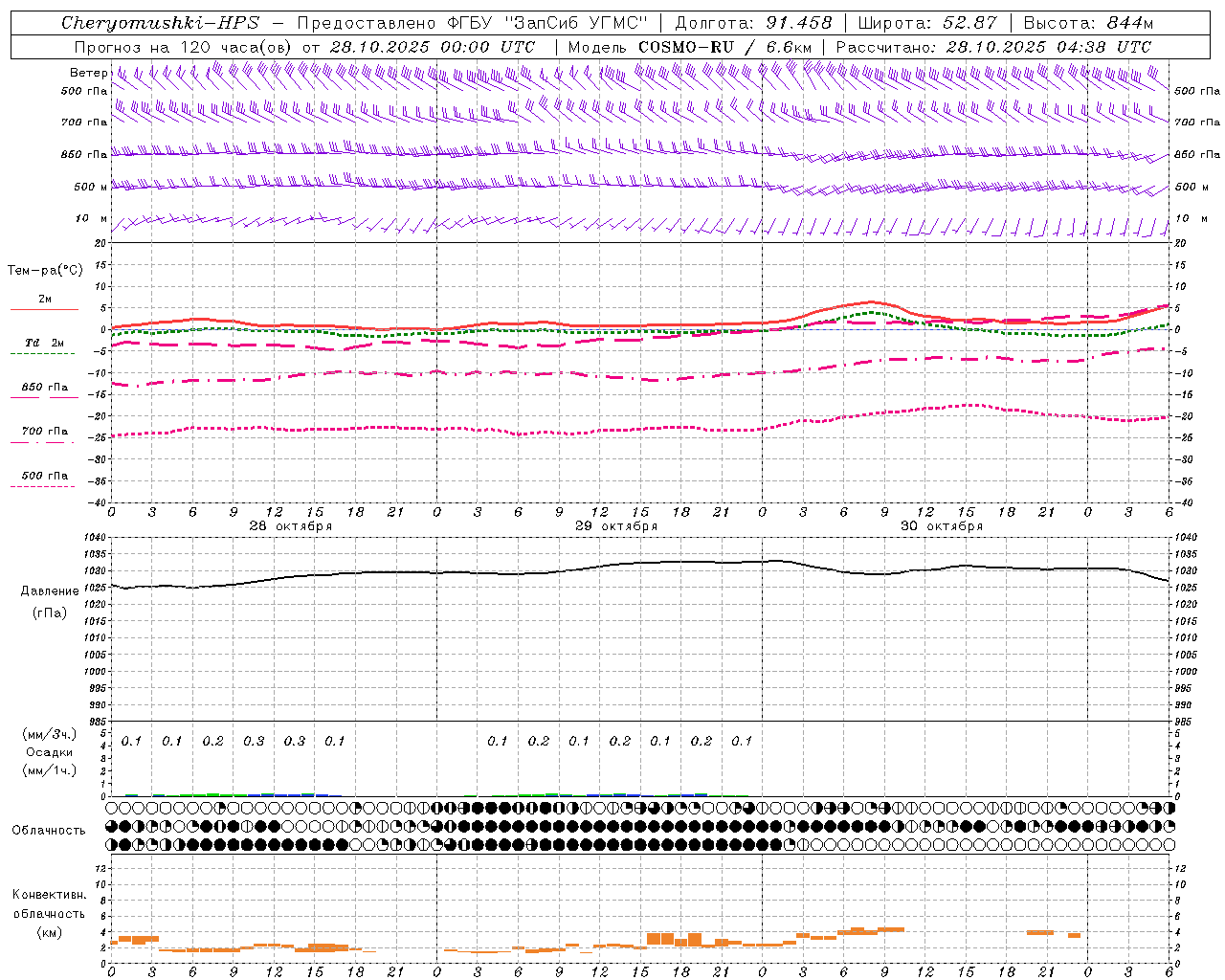The height and width of the screenshot is (980, 1225).
Task: Click the station title Cheryomushki-HPS
Action: [x=160, y=23]
